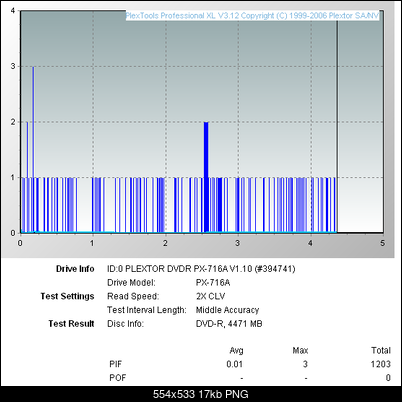The height and width of the screenshot is (402, 402).
Task: Click the PIF max value 3
Action: coord(305,364)
